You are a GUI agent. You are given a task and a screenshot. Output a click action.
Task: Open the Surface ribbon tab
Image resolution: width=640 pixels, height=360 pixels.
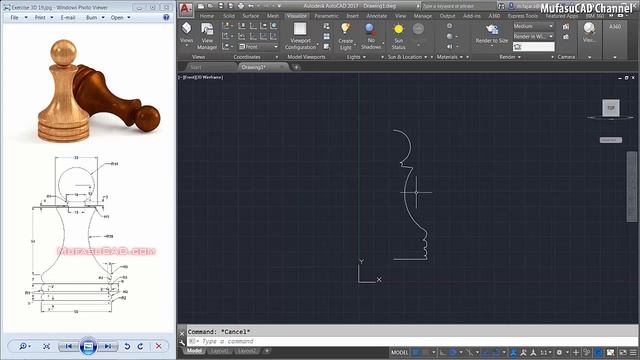(x=251, y=16)
